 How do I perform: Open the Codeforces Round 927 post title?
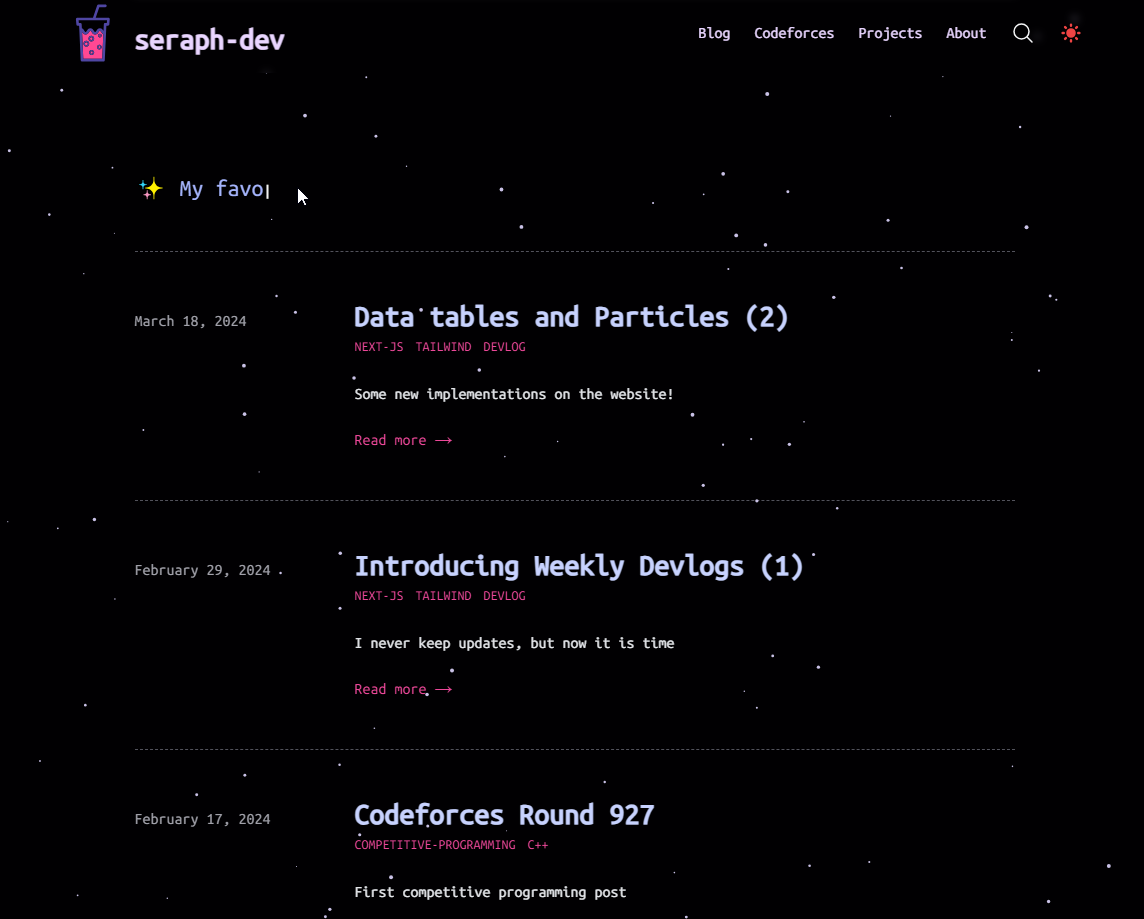504,815
